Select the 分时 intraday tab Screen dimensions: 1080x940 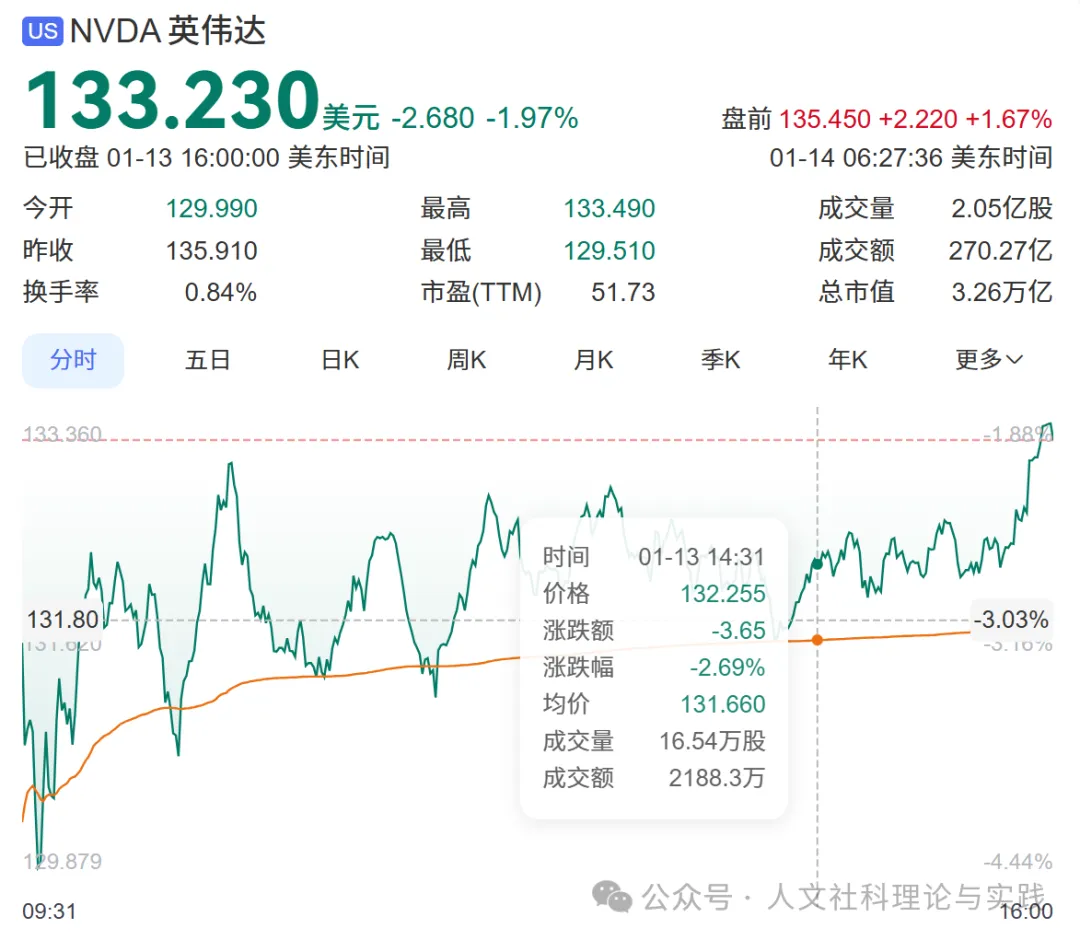point(73,360)
